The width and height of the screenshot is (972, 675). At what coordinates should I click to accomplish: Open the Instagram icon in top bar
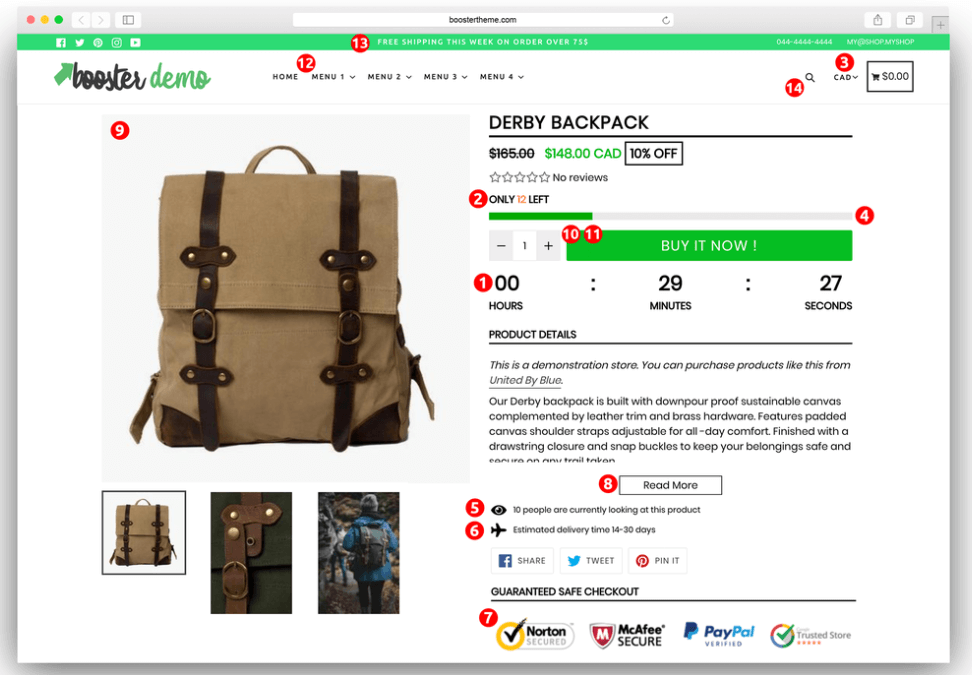(x=117, y=43)
